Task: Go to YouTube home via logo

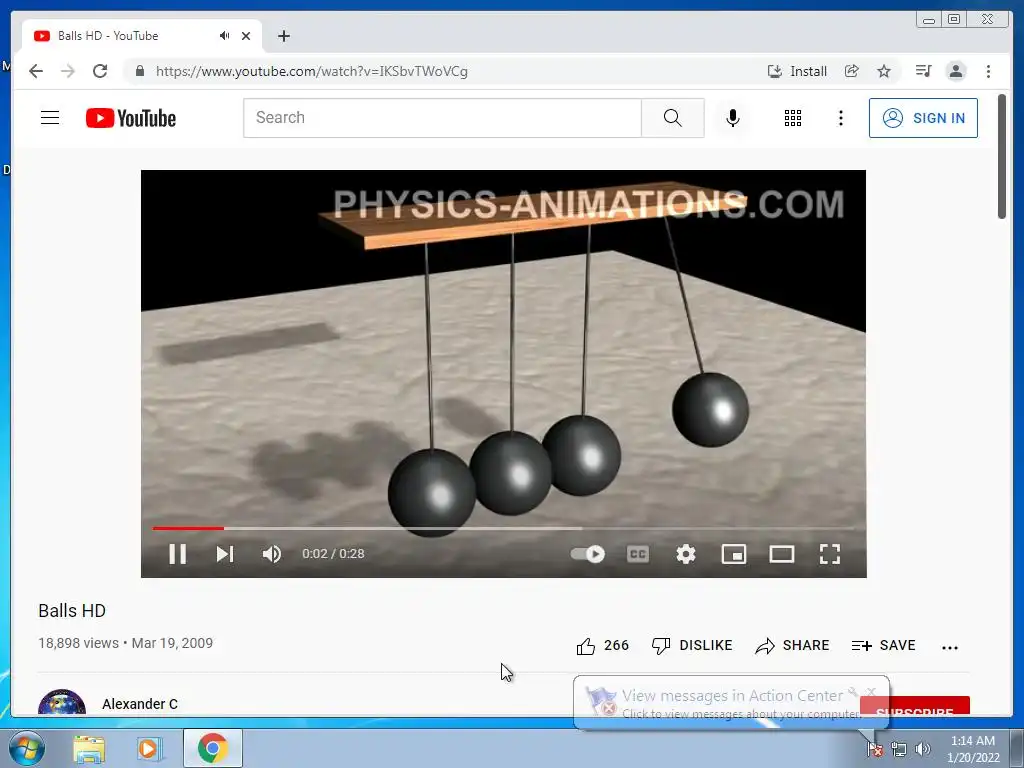Action: tap(131, 118)
